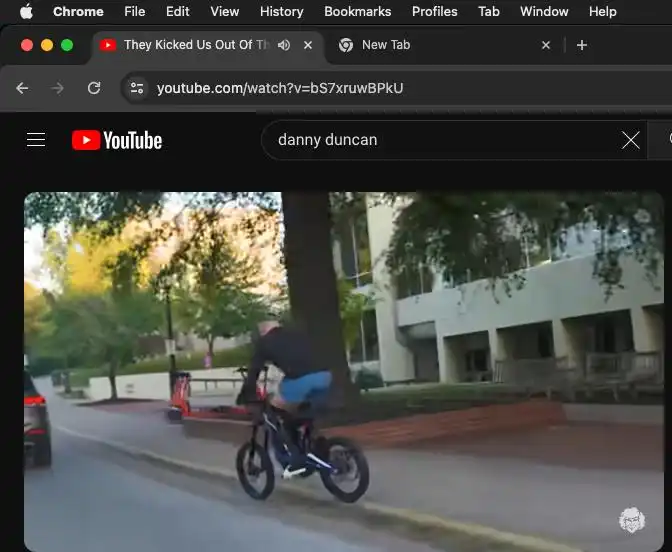Go to YouTube home via logo

(117, 140)
